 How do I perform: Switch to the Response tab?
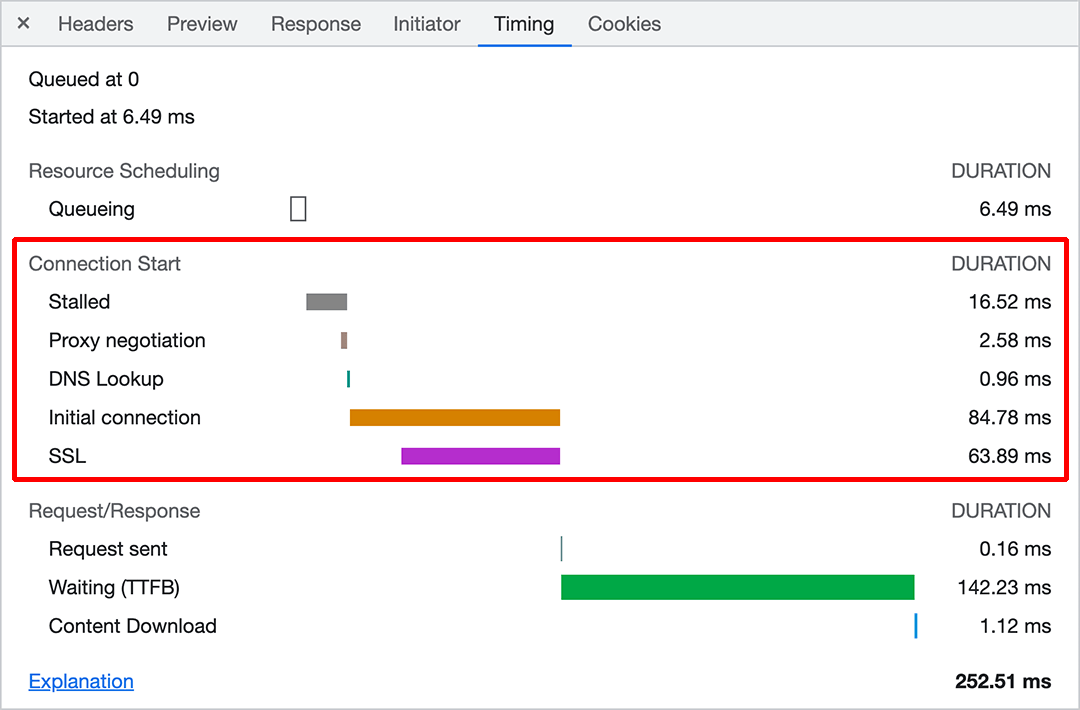(x=316, y=24)
